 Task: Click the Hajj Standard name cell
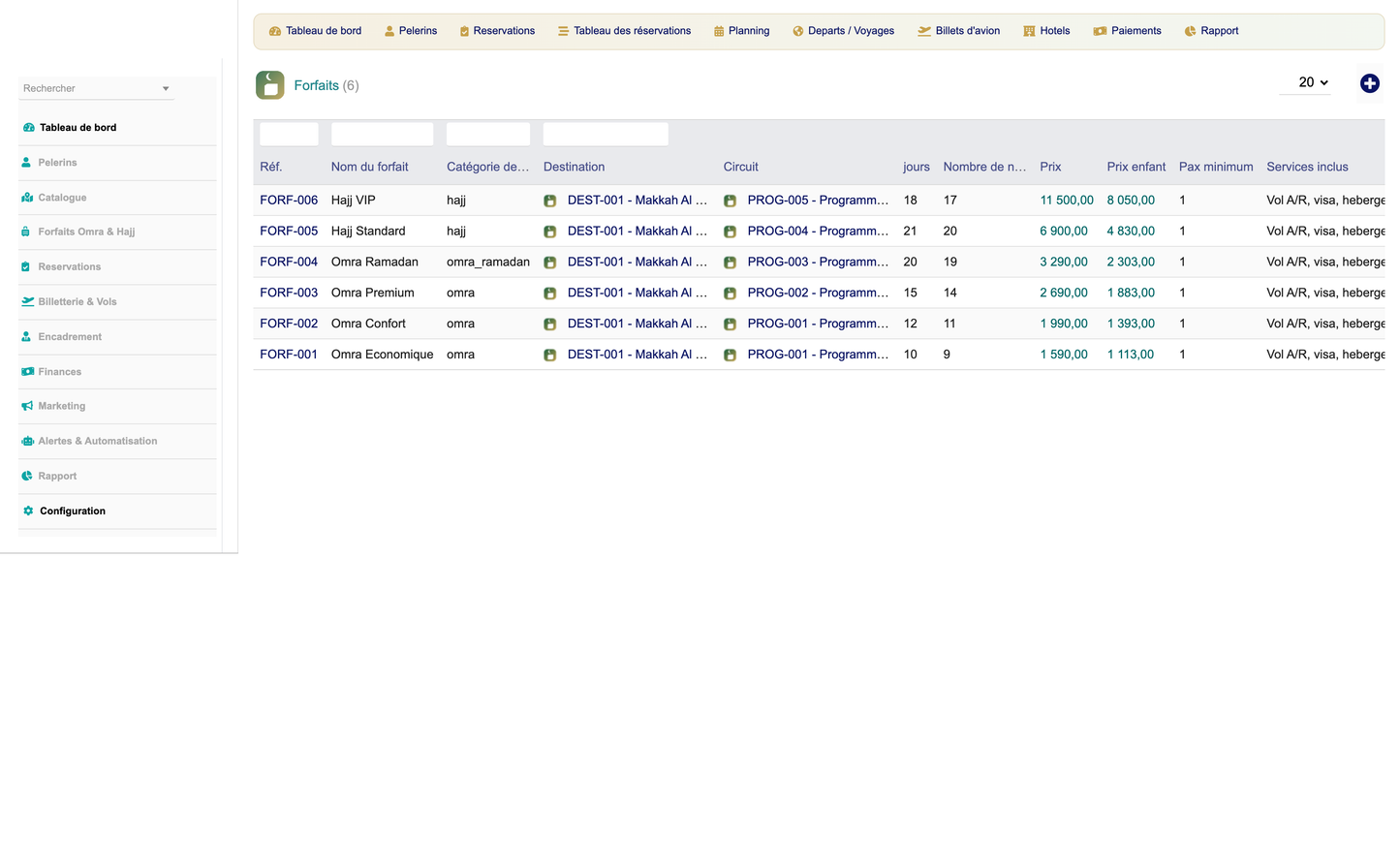pos(368,231)
